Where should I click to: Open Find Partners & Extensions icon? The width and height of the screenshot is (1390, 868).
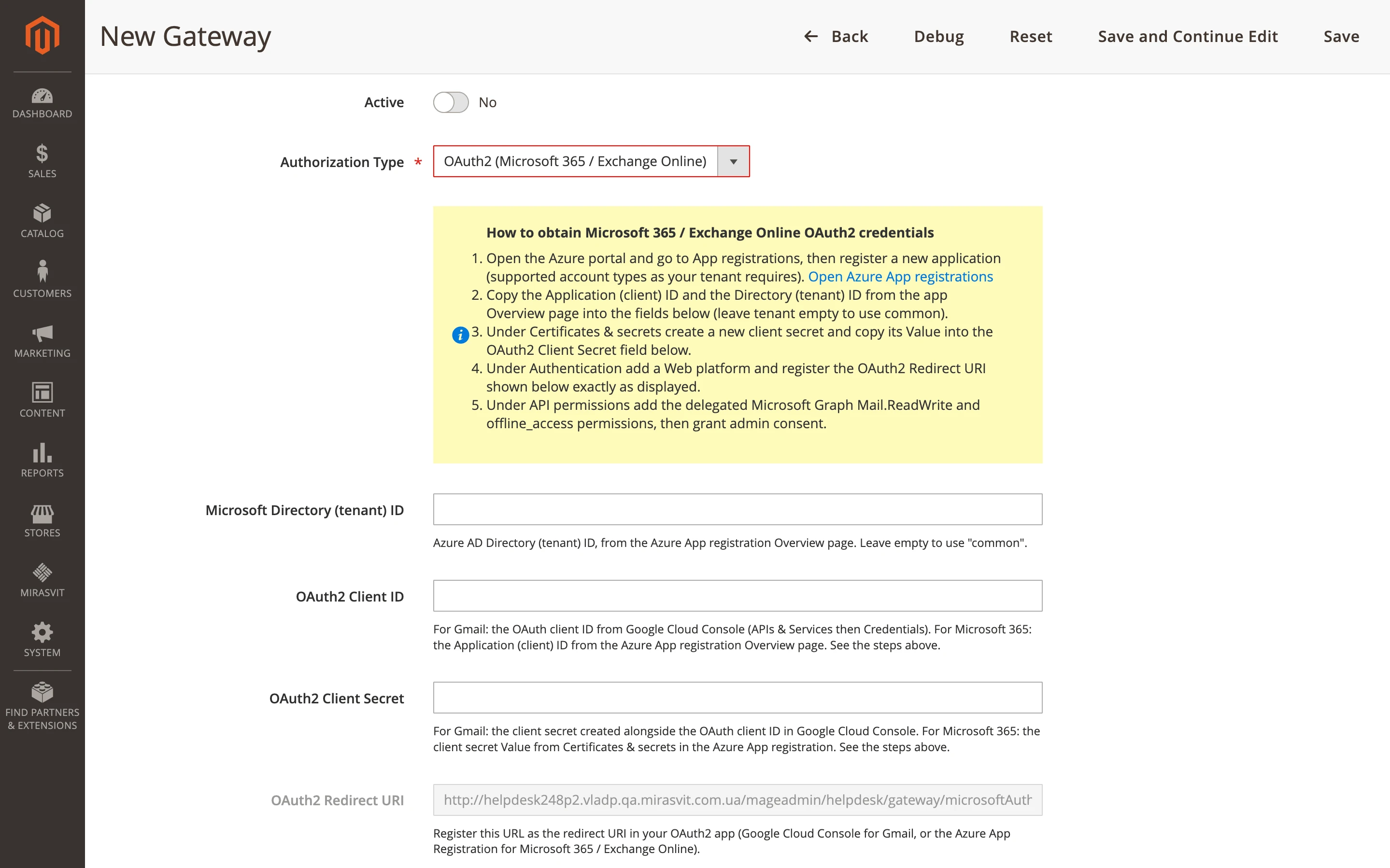(x=42, y=692)
